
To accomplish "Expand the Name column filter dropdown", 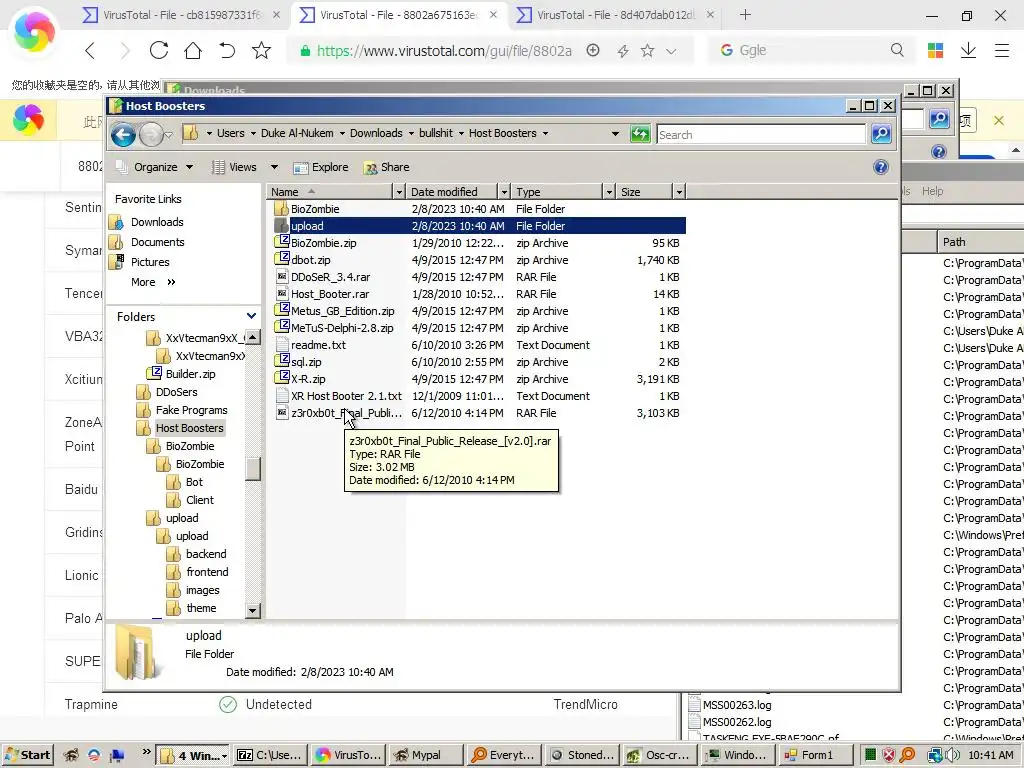I will click(399, 192).
